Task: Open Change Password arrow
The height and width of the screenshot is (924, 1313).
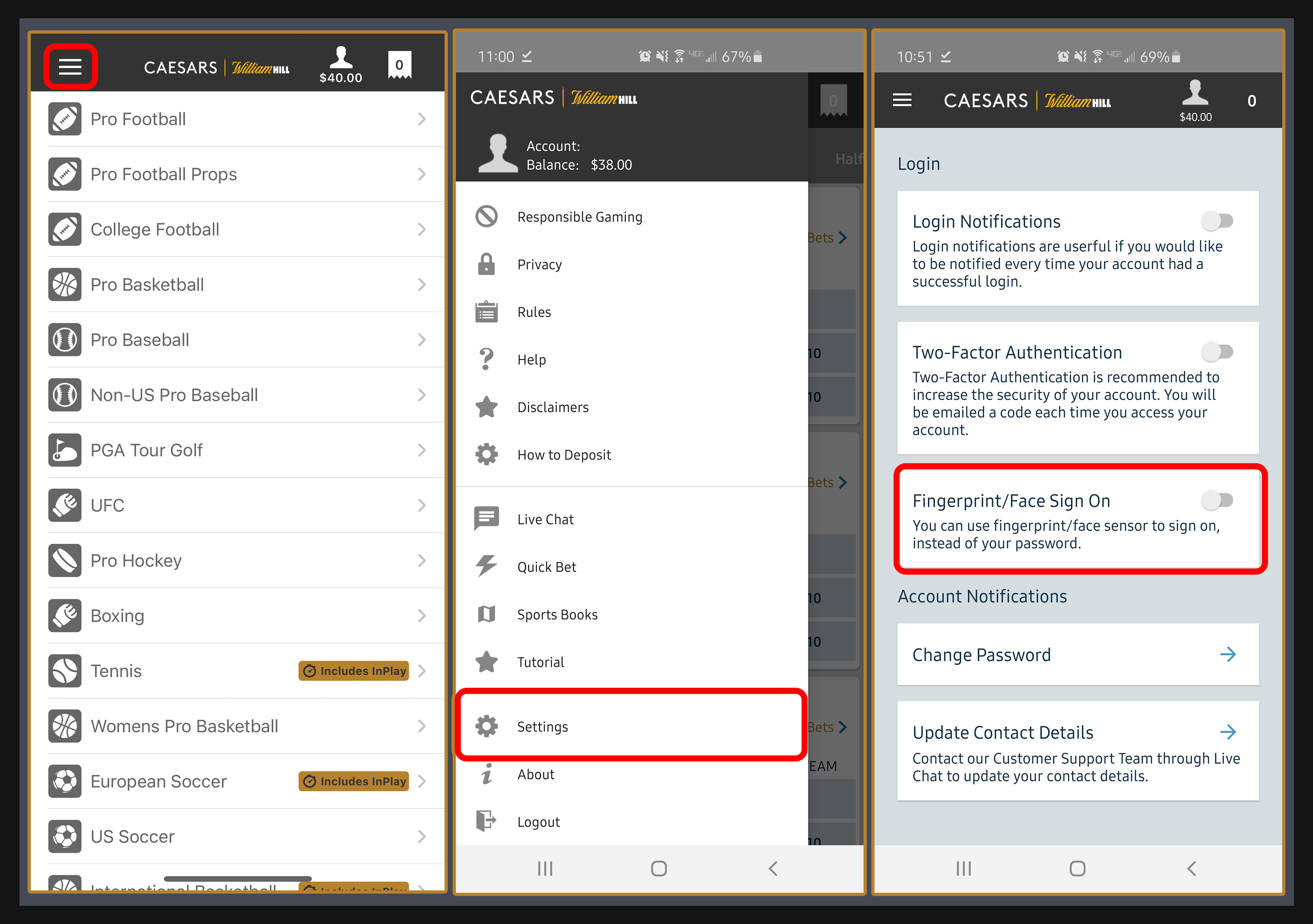Action: pyautogui.click(x=1228, y=654)
